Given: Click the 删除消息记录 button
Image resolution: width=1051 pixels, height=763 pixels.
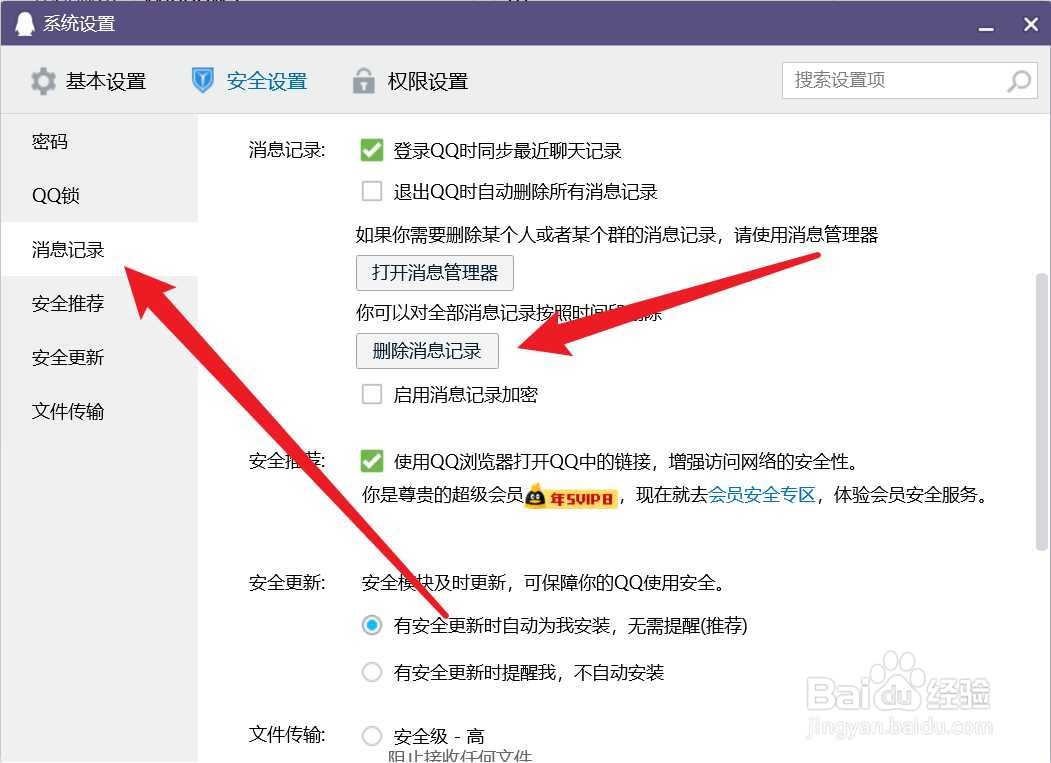Looking at the screenshot, I should coord(427,351).
